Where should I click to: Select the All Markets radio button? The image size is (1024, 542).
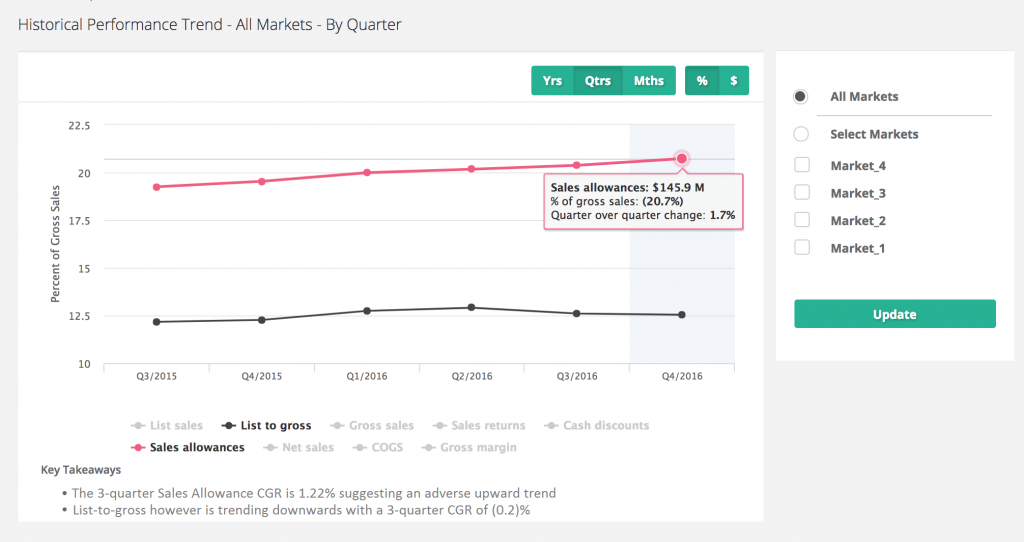point(801,97)
